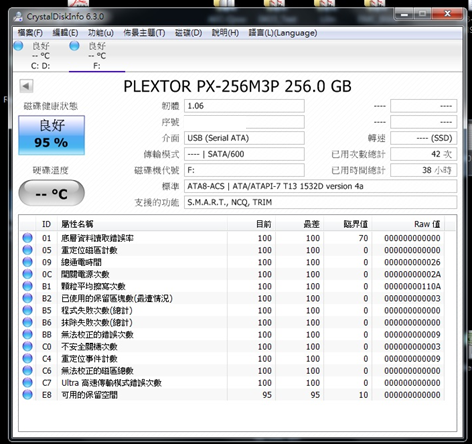Close the CrystalDiskInfo window

click(447, 14)
